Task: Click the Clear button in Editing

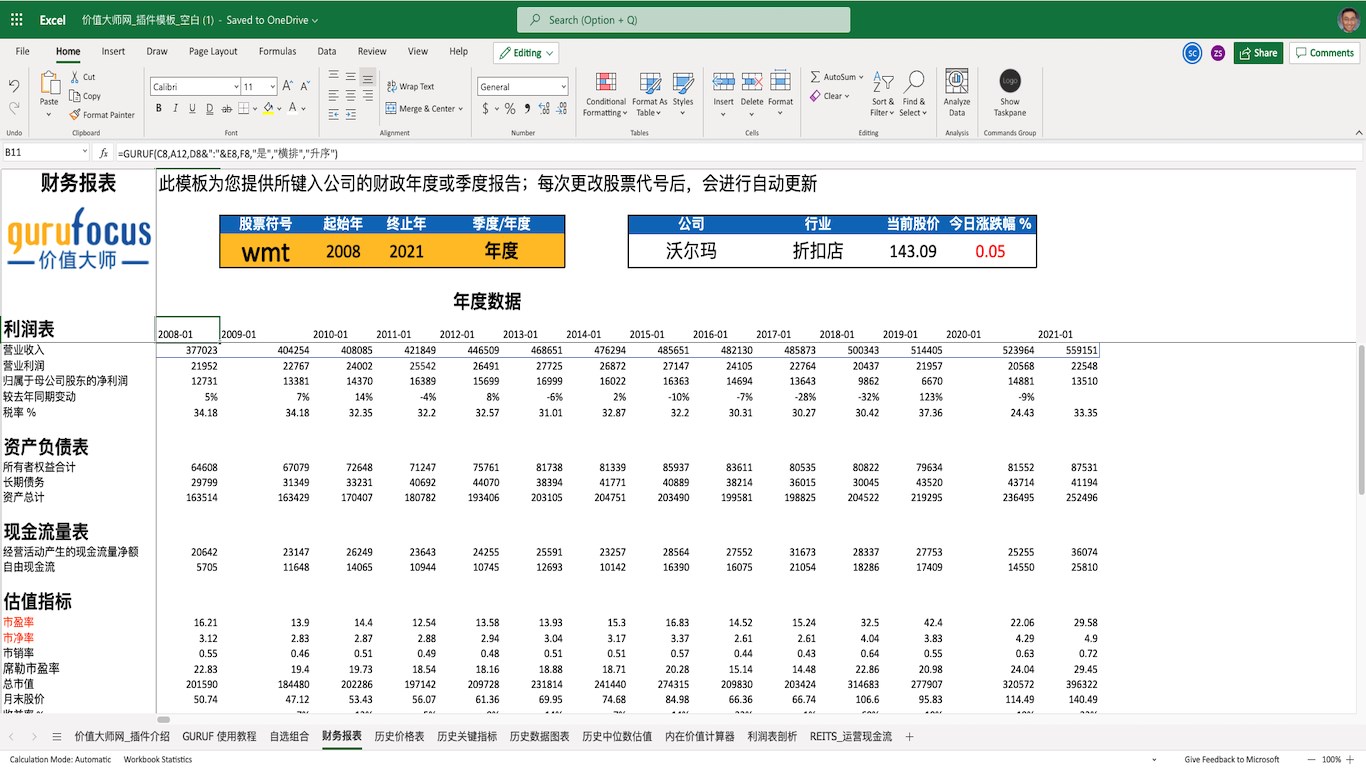Action: pyautogui.click(x=829, y=96)
